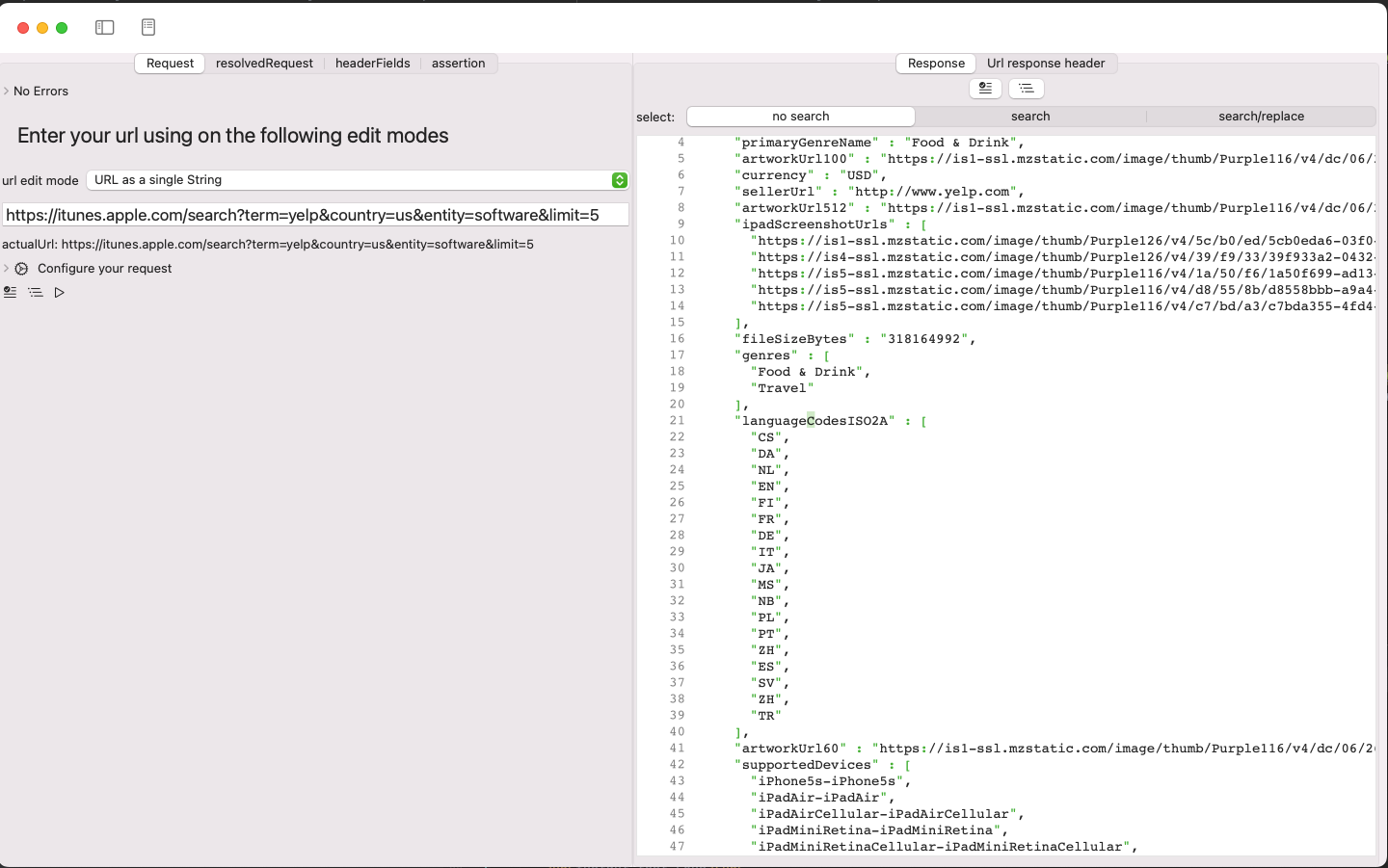Click the sellerUrl http://www.yelp.com line
This screenshot has width=1388, height=868.
880,192
